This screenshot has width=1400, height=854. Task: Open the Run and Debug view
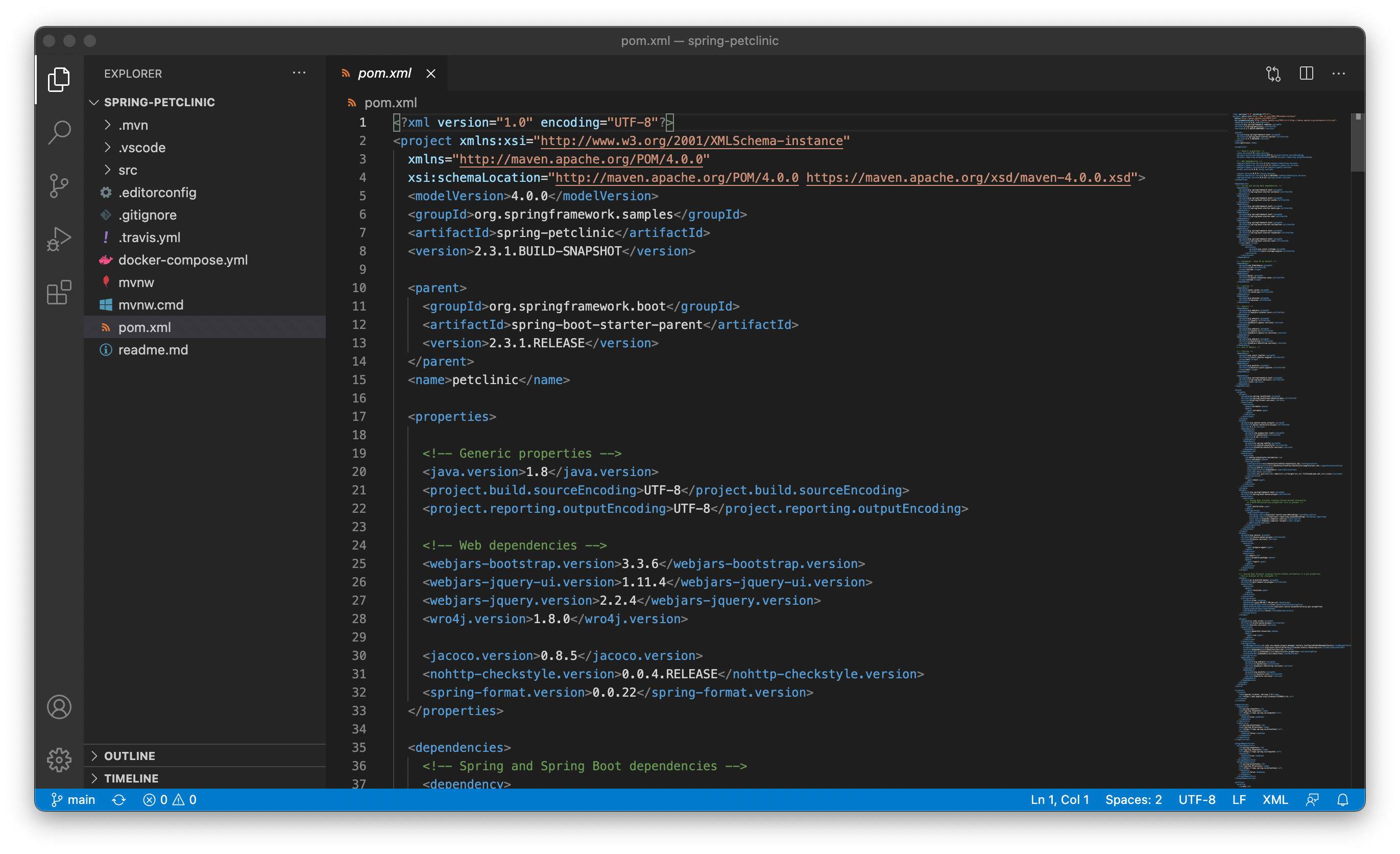(x=59, y=239)
